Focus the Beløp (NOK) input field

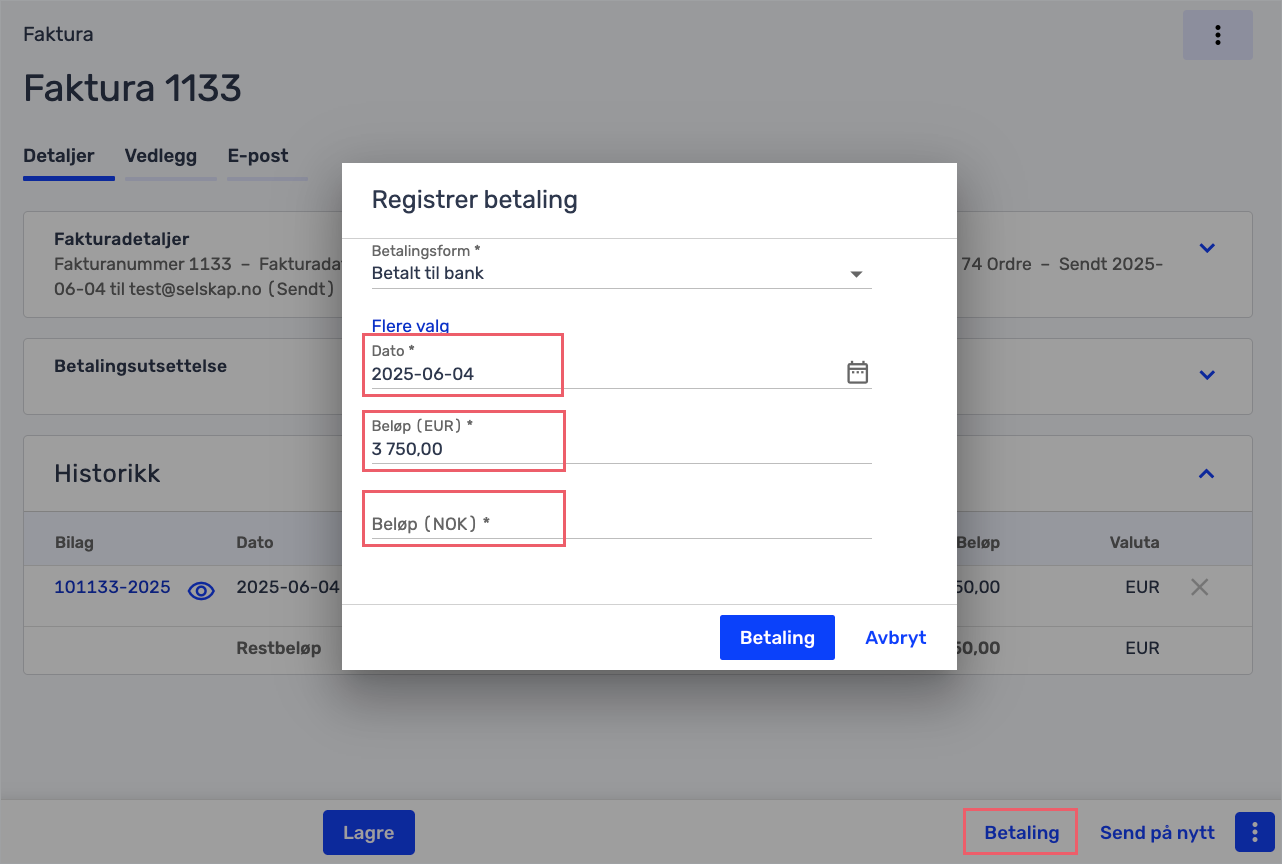click(621, 523)
